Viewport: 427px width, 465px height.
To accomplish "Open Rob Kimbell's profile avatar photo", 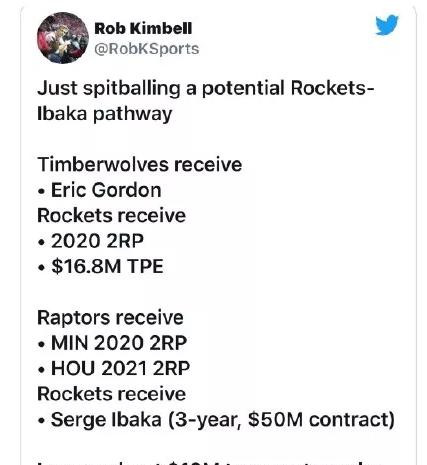I will coord(63,38).
